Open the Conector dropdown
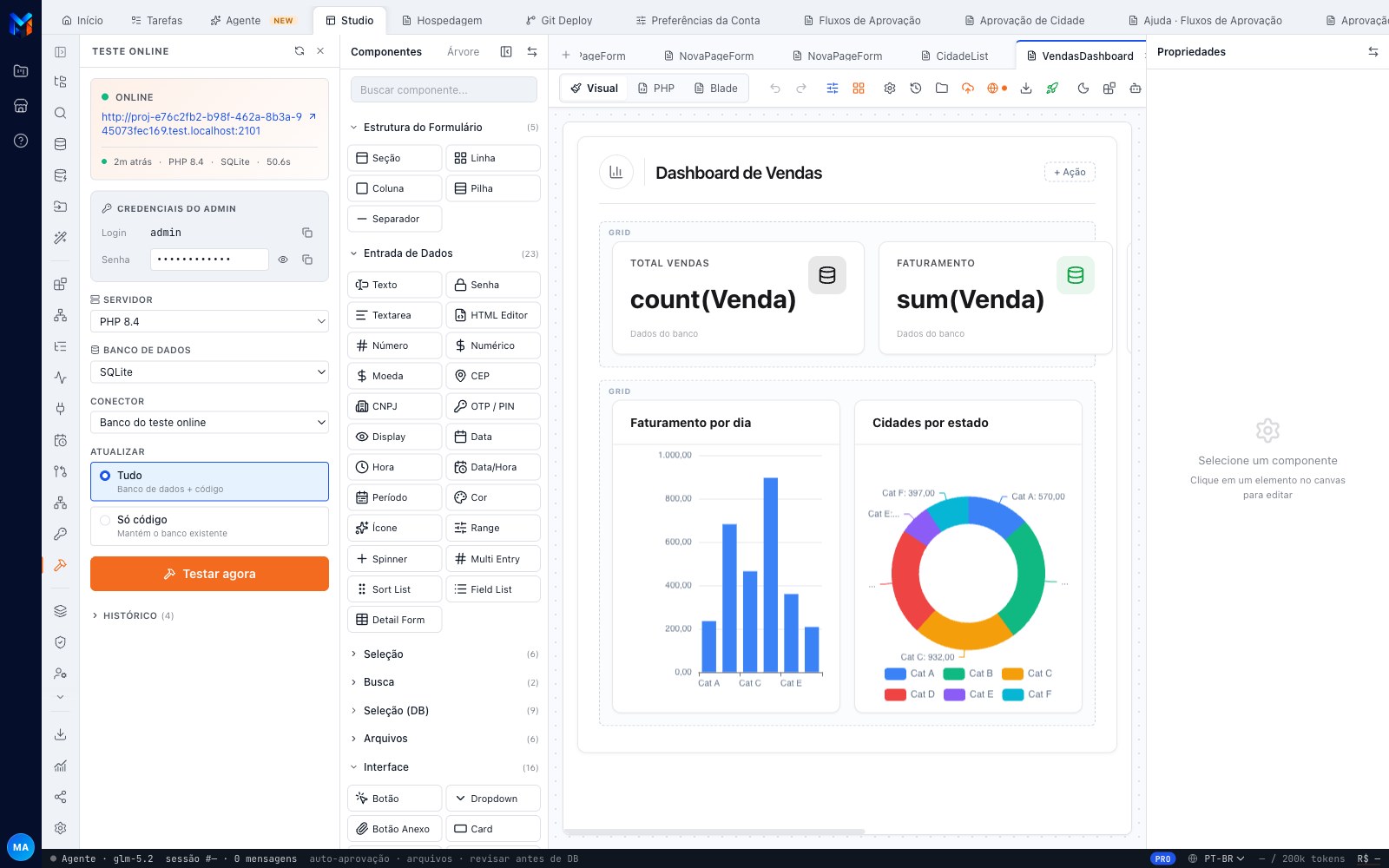Image resolution: width=1389 pixels, height=868 pixels. pos(209,422)
